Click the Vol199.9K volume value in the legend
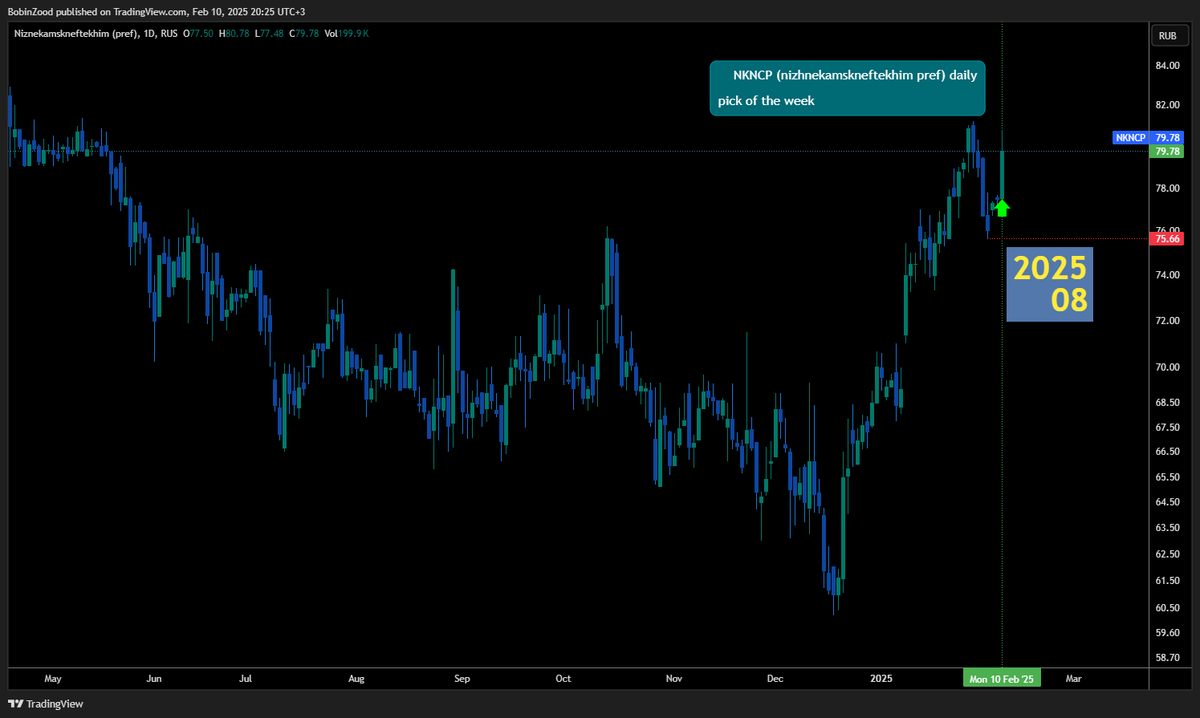Viewport: 1200px width, 718px height. (347, 35)
